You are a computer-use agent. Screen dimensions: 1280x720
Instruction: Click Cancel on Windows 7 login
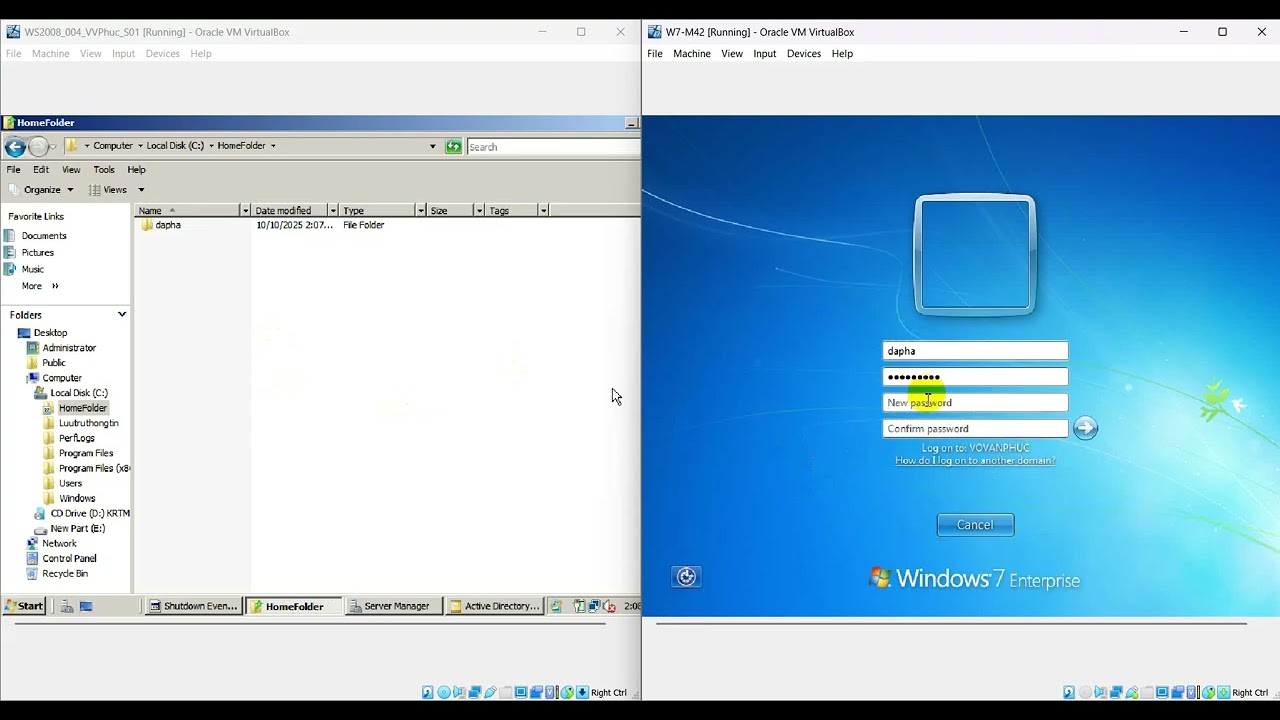[975, 525]
